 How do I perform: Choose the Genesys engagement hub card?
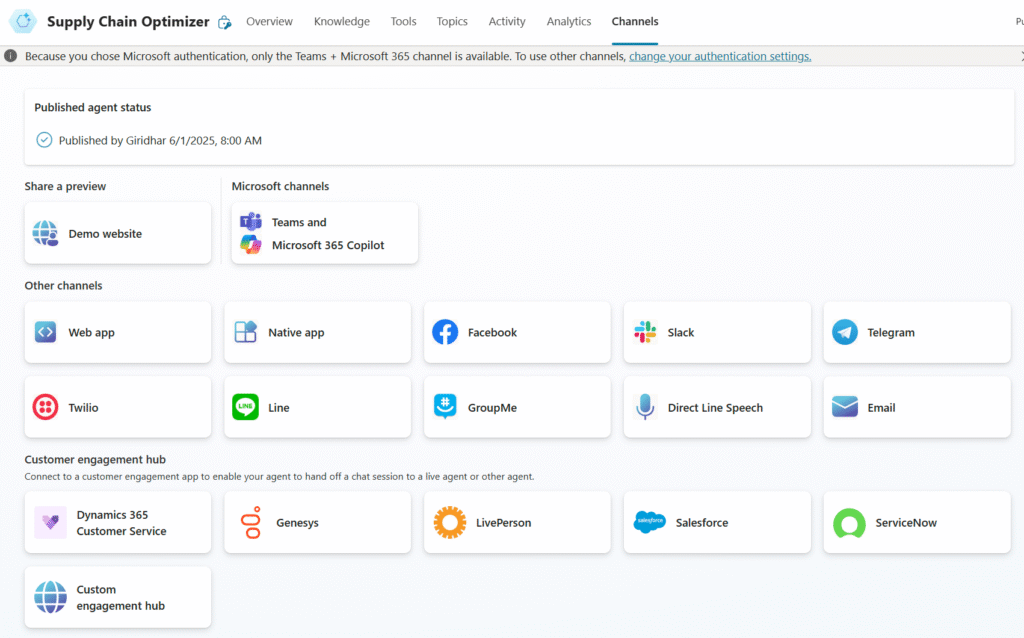point(317,522)
